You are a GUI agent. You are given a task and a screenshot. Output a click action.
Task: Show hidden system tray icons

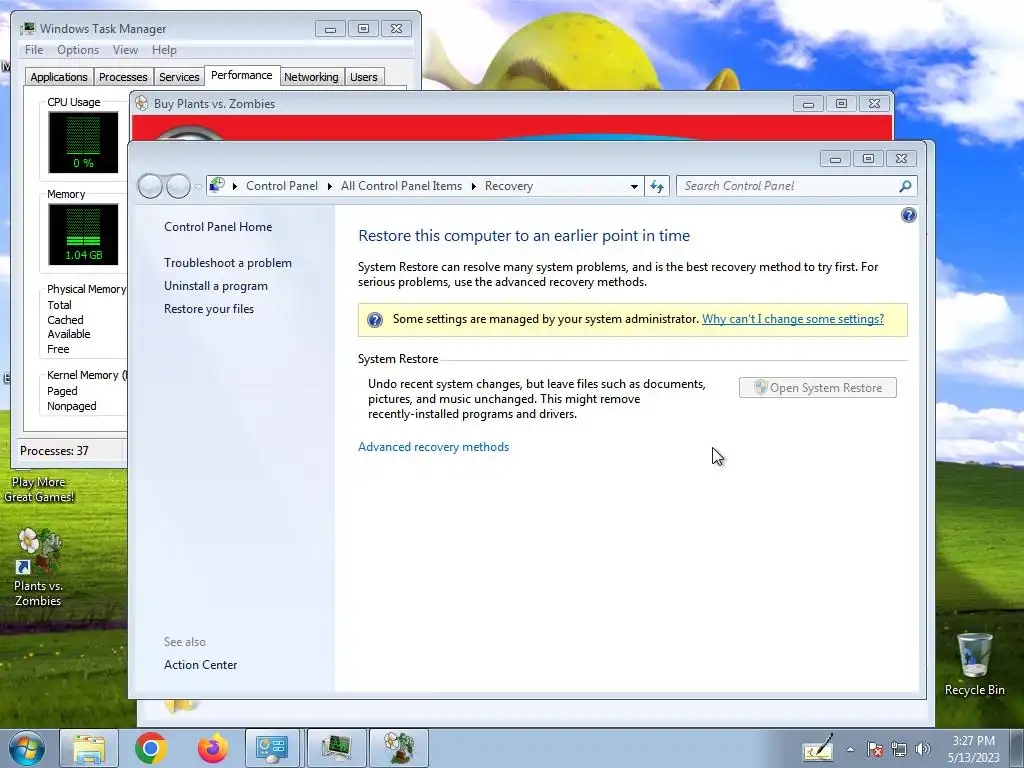[850, 749]
